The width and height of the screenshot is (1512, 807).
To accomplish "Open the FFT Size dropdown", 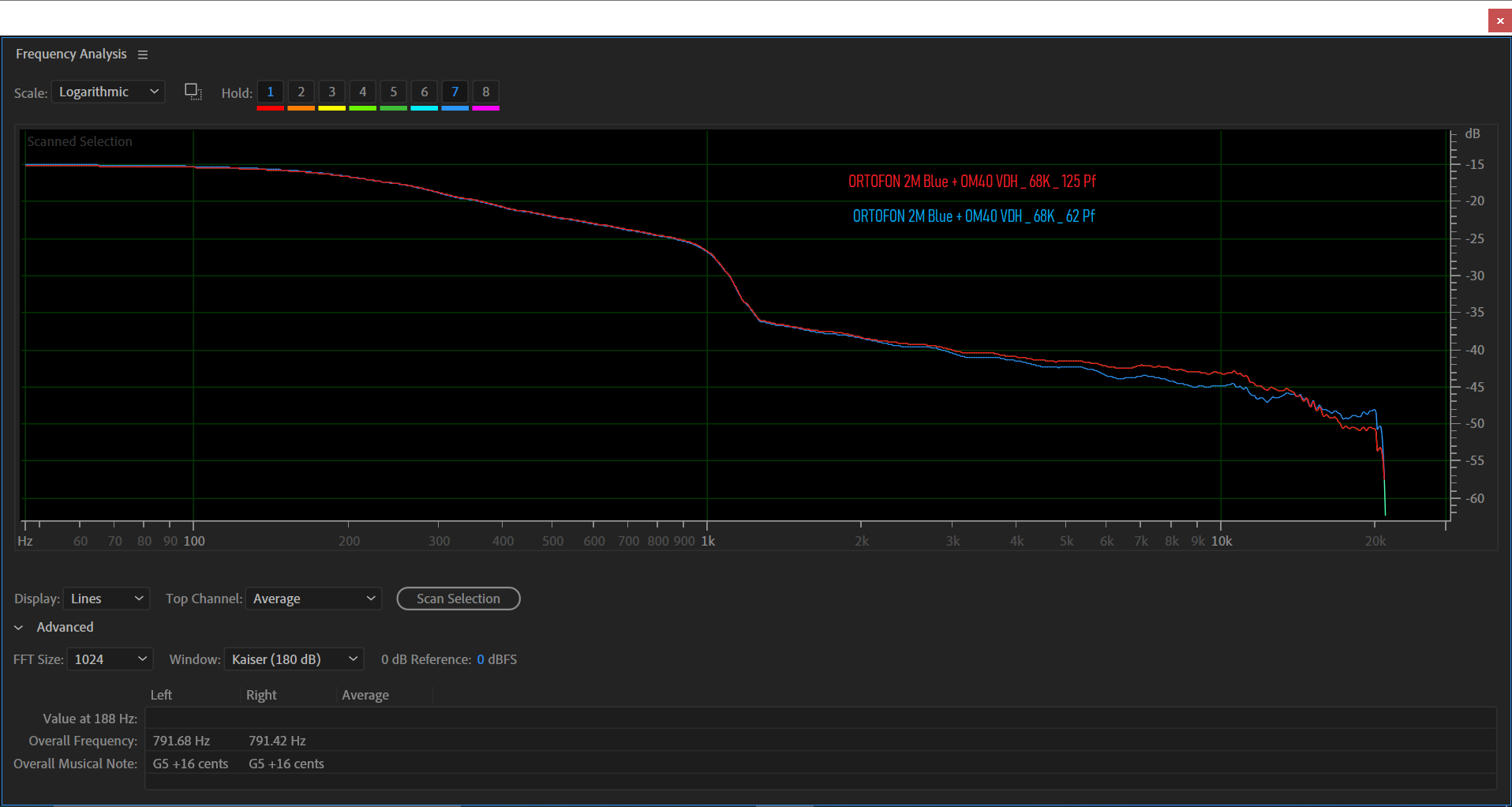I will [x=110, y=659].
